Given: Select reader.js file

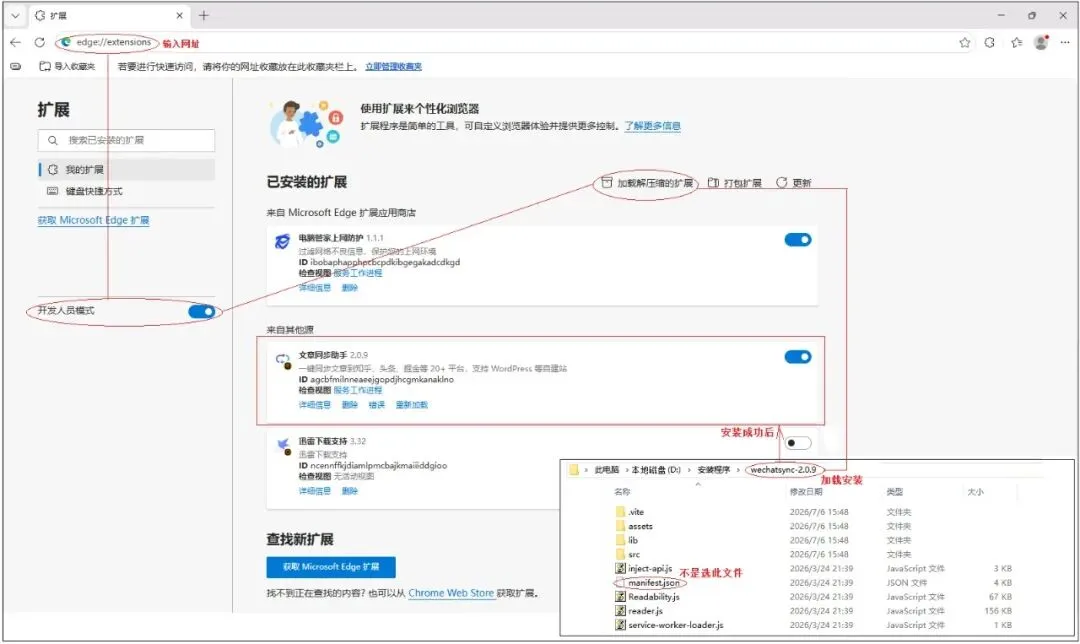Looking at the screenshot, I should click(x=639, y=611).
